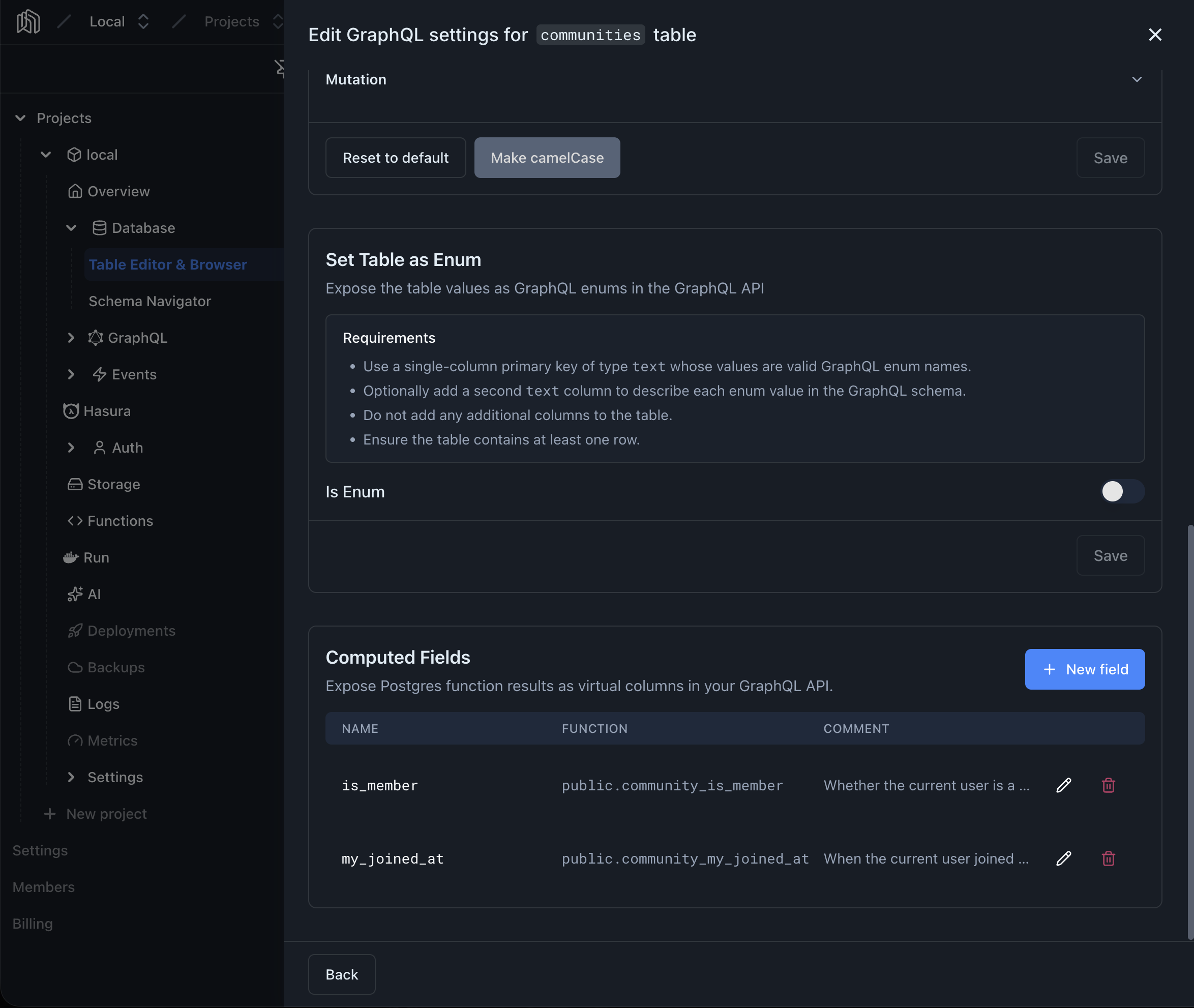Image resolution: width=1194 pixels, height=1008 pixels.
Task: Click the Back button
Action: (342, 974)
